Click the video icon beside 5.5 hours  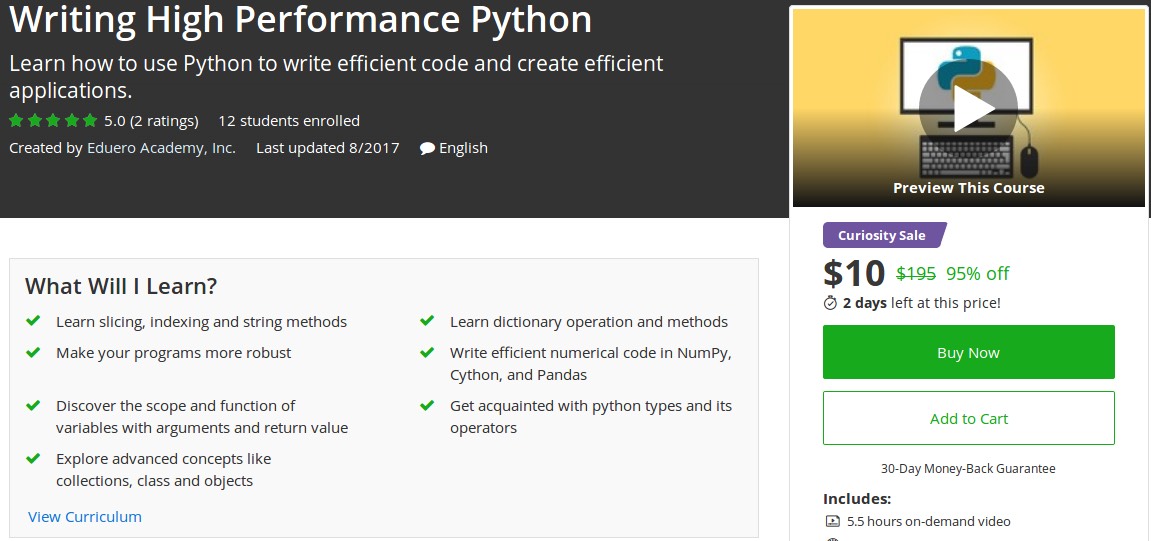coord(832,521)
